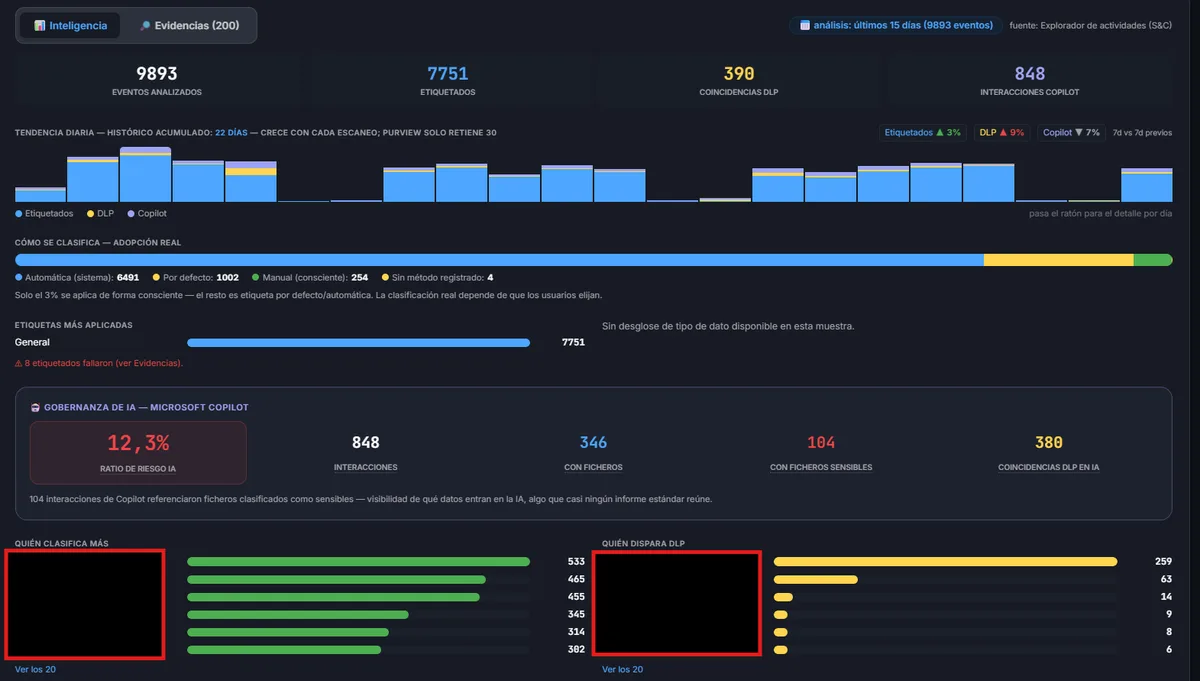The width and height of the screenshot is (1200, 681).
Task: Click the yellow segment of classification bar
Action: (x=1059, y=260)
